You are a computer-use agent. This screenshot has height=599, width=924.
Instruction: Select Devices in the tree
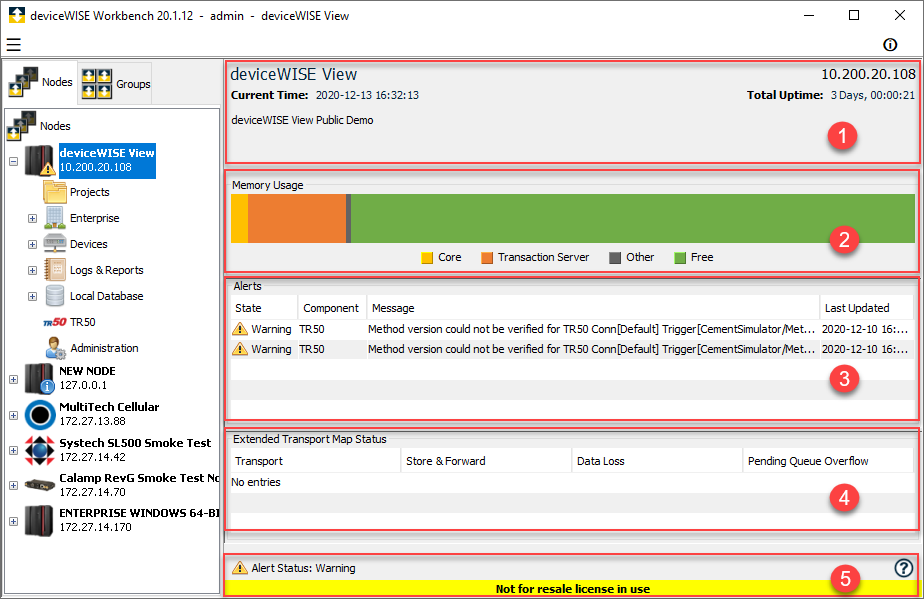click(88, 244)
